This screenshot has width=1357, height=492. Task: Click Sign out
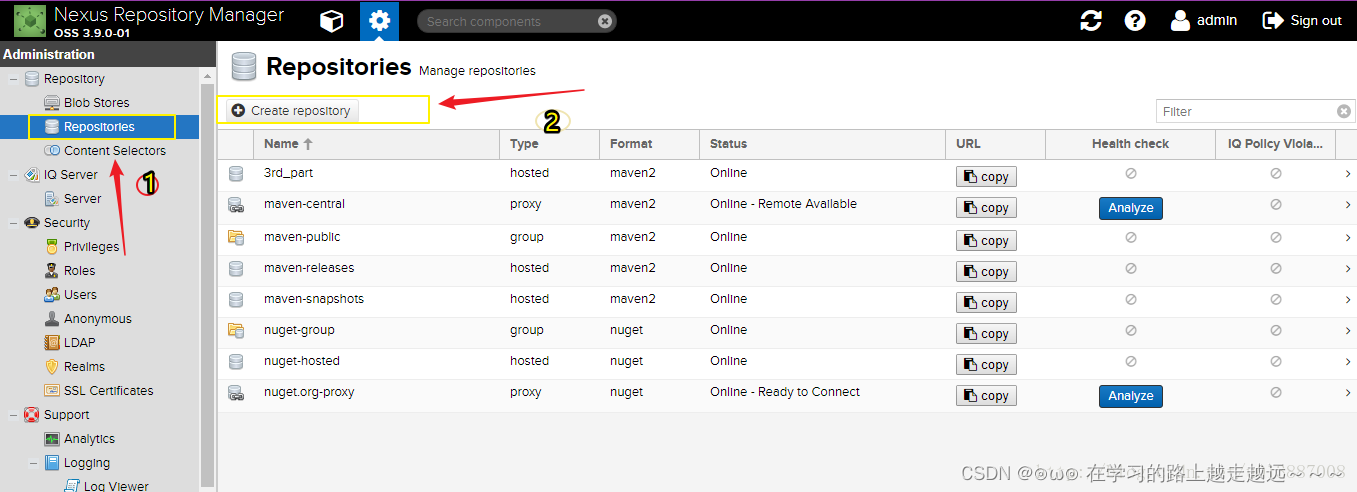[1302, 20]
